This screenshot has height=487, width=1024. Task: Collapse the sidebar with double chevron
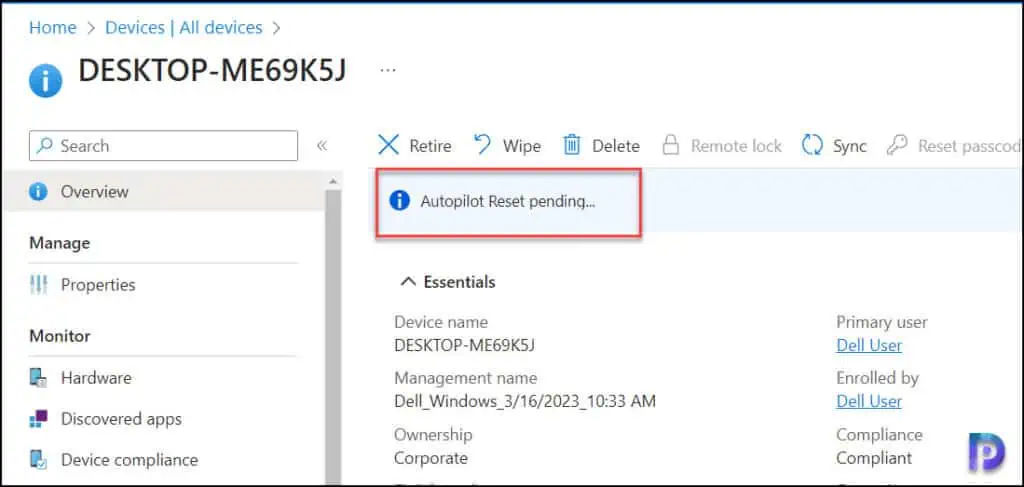pyautogui.click(x=322, y=146)
